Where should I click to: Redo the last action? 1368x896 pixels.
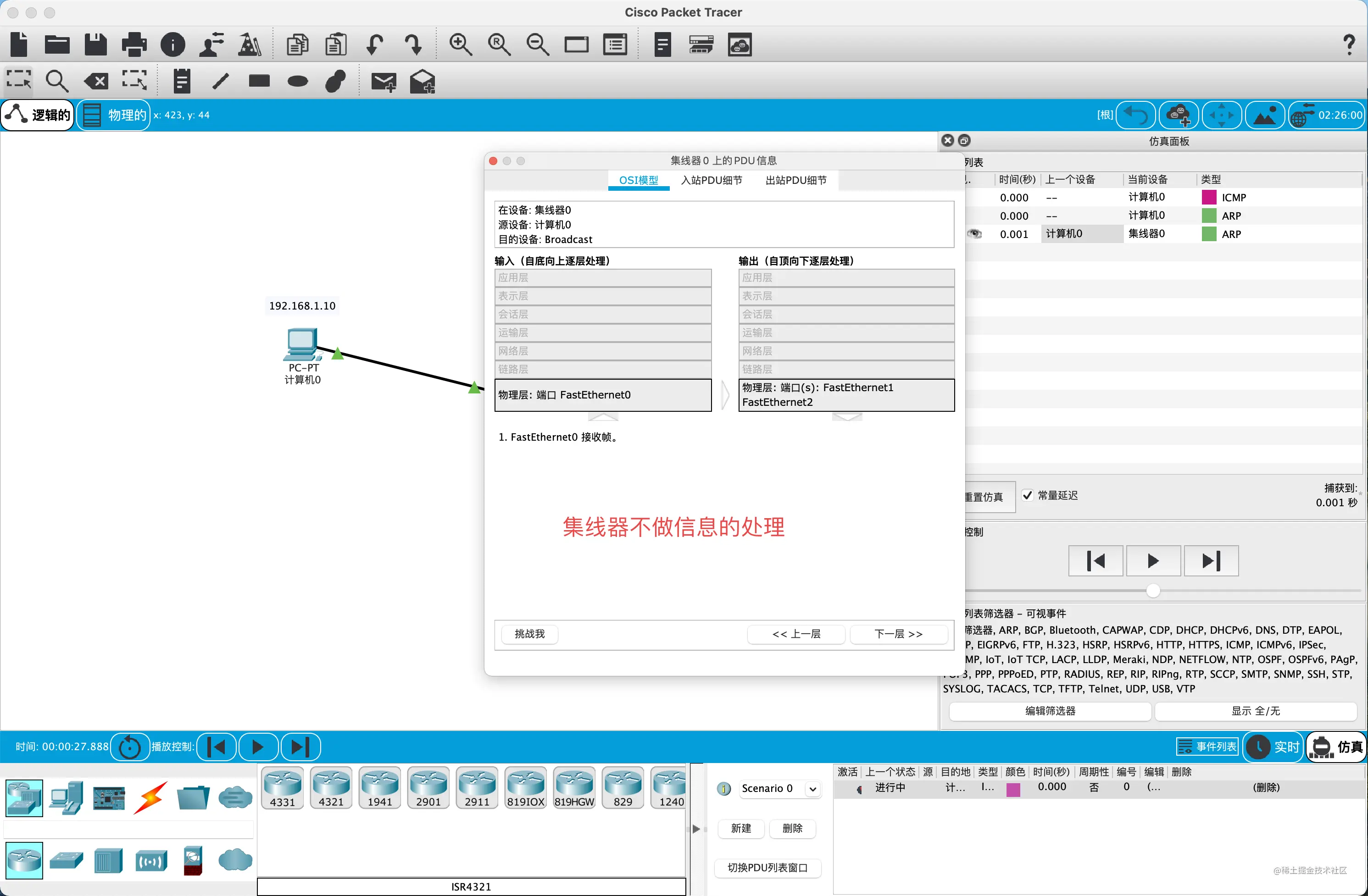click(413, 44)
